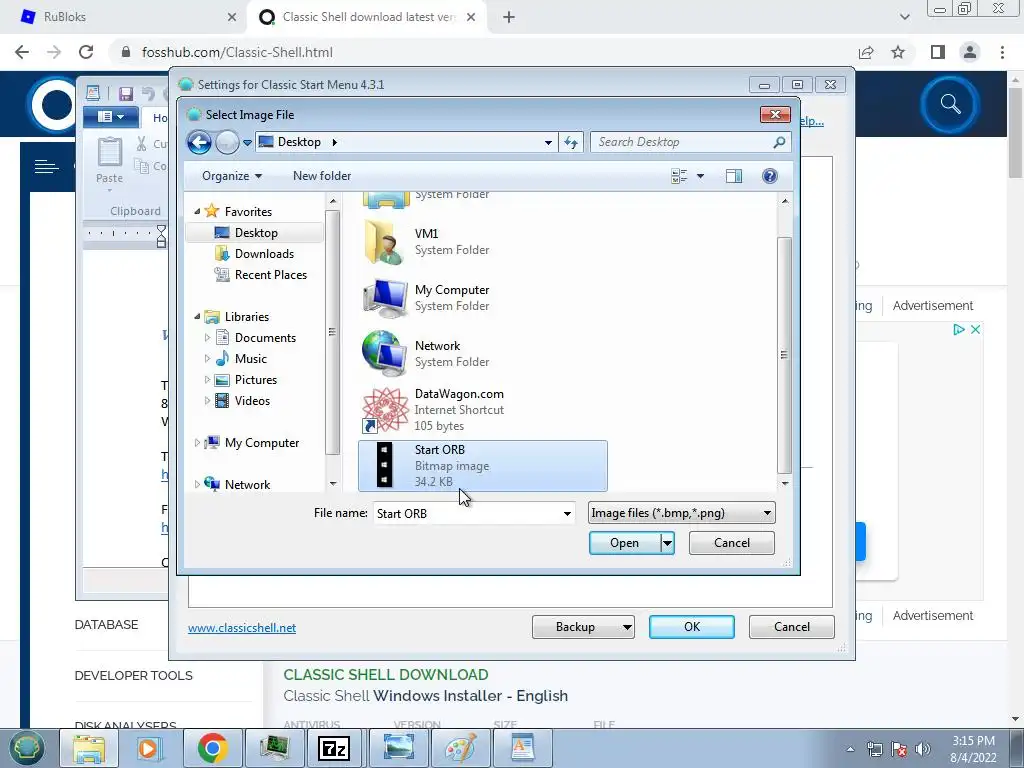The width and height of the screenshot is (1024, 768).
Task: Open www.classicshell.net link
Action: point(242,628)
